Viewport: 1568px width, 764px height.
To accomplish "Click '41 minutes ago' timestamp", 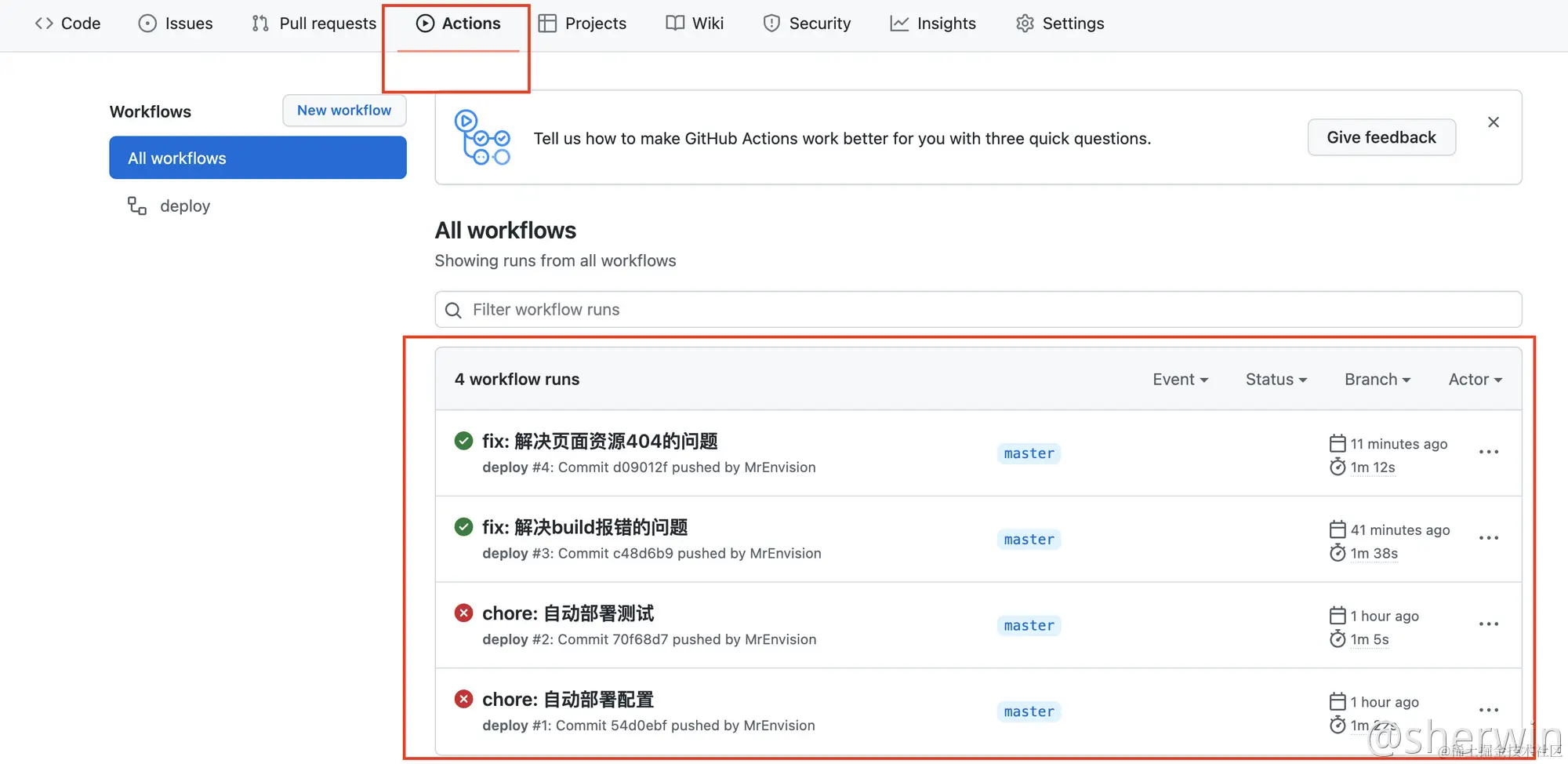I will pos(1400,530).
